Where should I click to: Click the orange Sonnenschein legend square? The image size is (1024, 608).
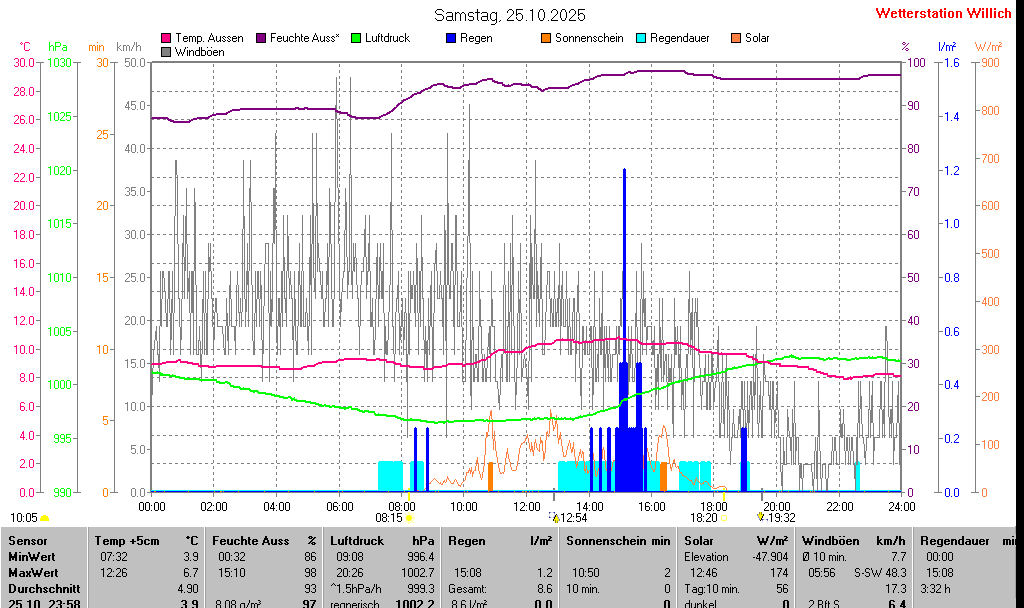[546, 38]
